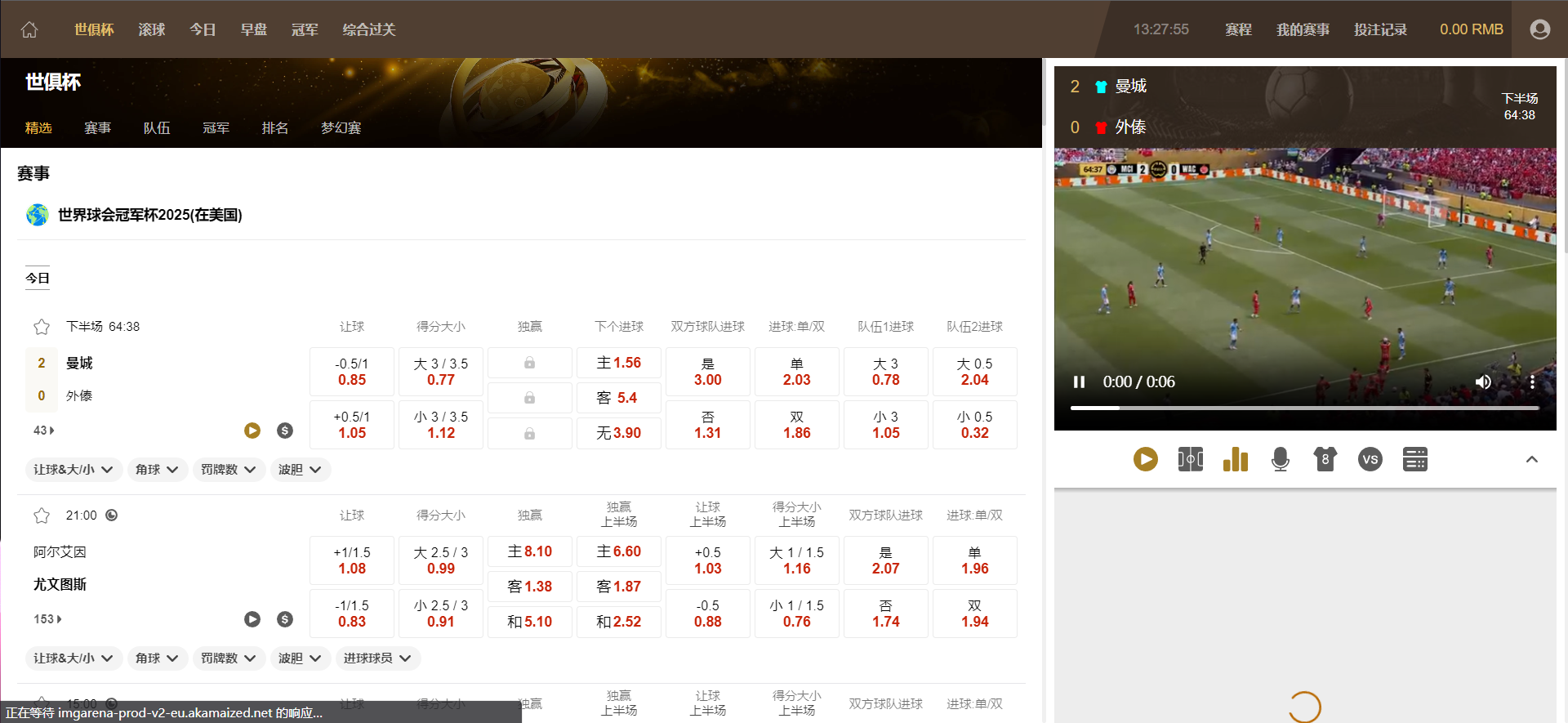Screen dimensions: 1568x723
Task: Mute the live video volume
Action: 1483,382
